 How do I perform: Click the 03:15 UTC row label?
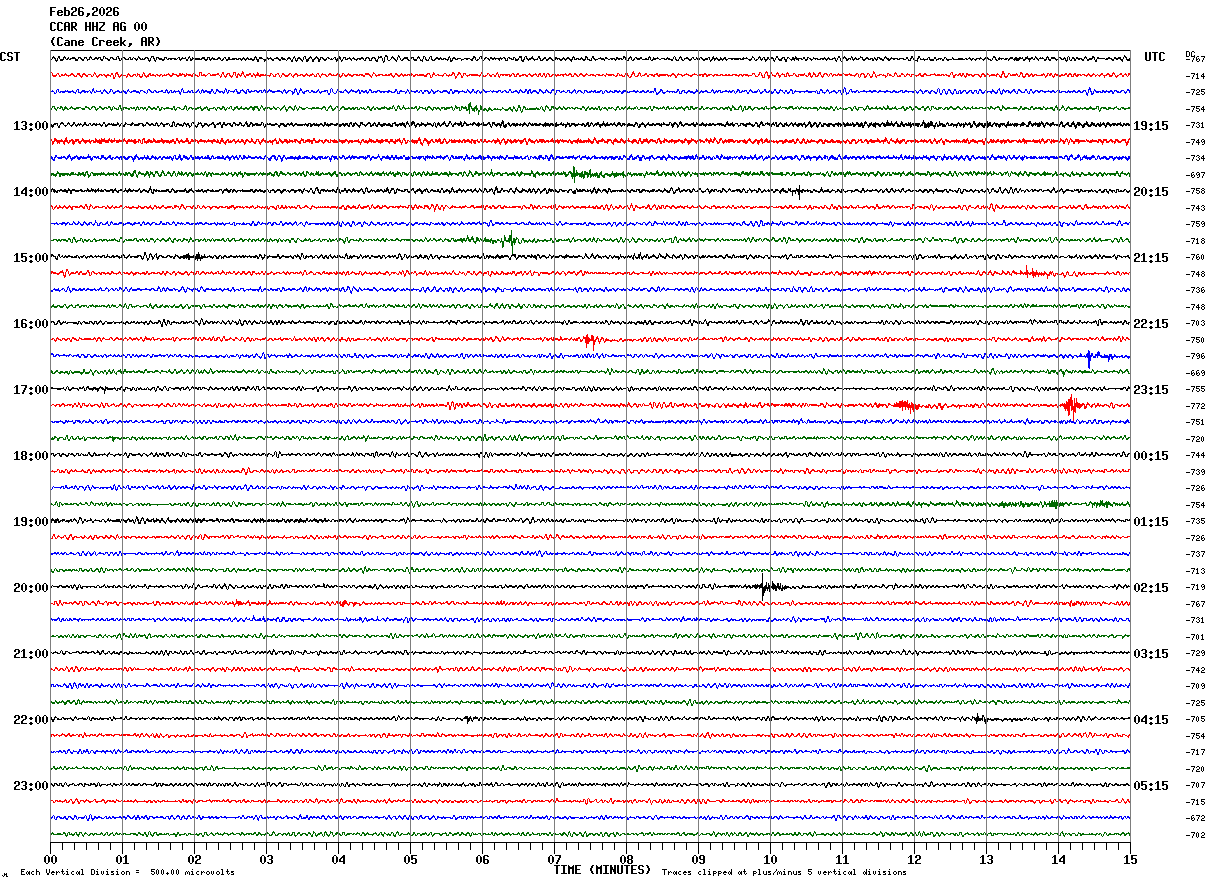pyautogui.click(x=1151, y=653)
